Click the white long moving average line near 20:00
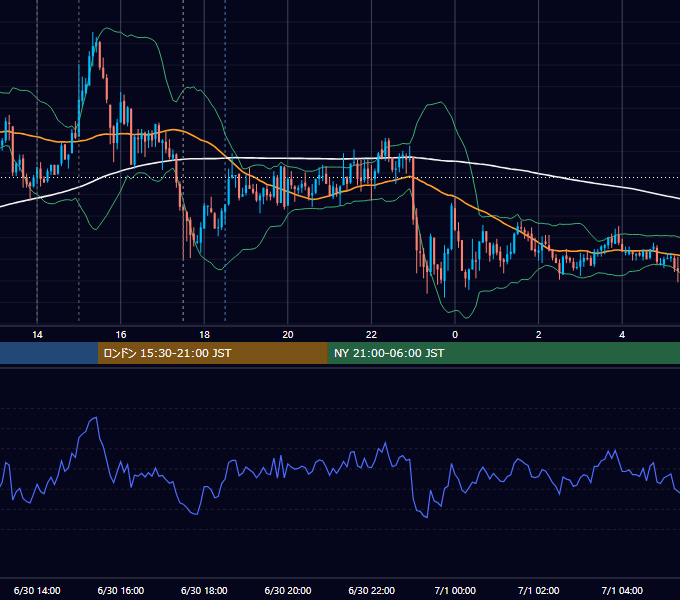 tap(288, 159)
